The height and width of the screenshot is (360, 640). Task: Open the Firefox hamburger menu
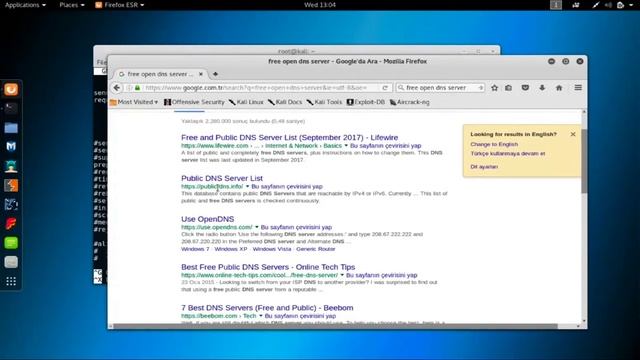(x=578, y=88)
